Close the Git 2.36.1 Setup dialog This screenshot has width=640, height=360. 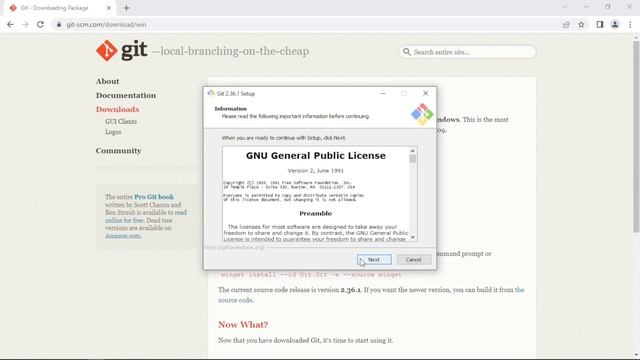tap(425, 93)
